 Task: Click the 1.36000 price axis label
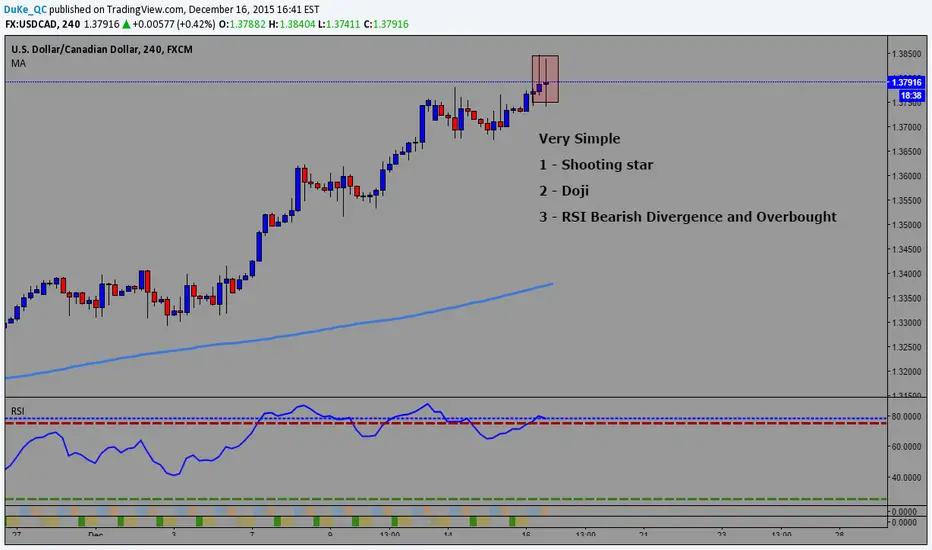pyautogui.click(x=906, y=176)
